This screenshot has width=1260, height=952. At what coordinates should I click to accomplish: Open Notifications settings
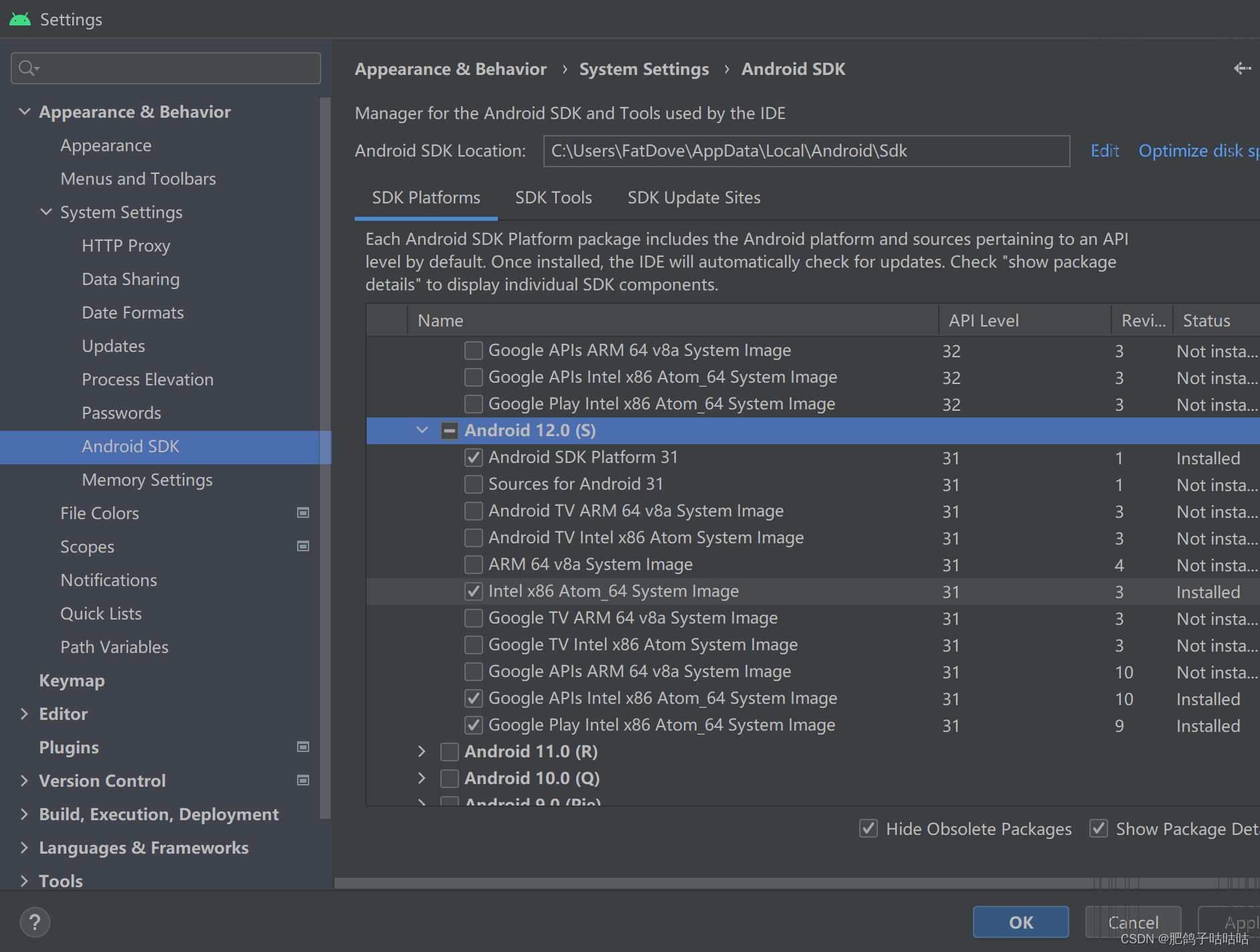click(108, 580)
